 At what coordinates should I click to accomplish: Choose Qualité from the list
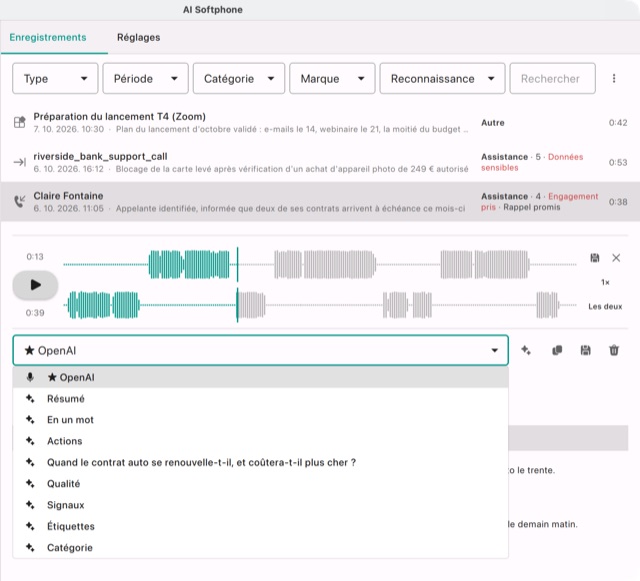pyautogui.click(x=260, y=483)
